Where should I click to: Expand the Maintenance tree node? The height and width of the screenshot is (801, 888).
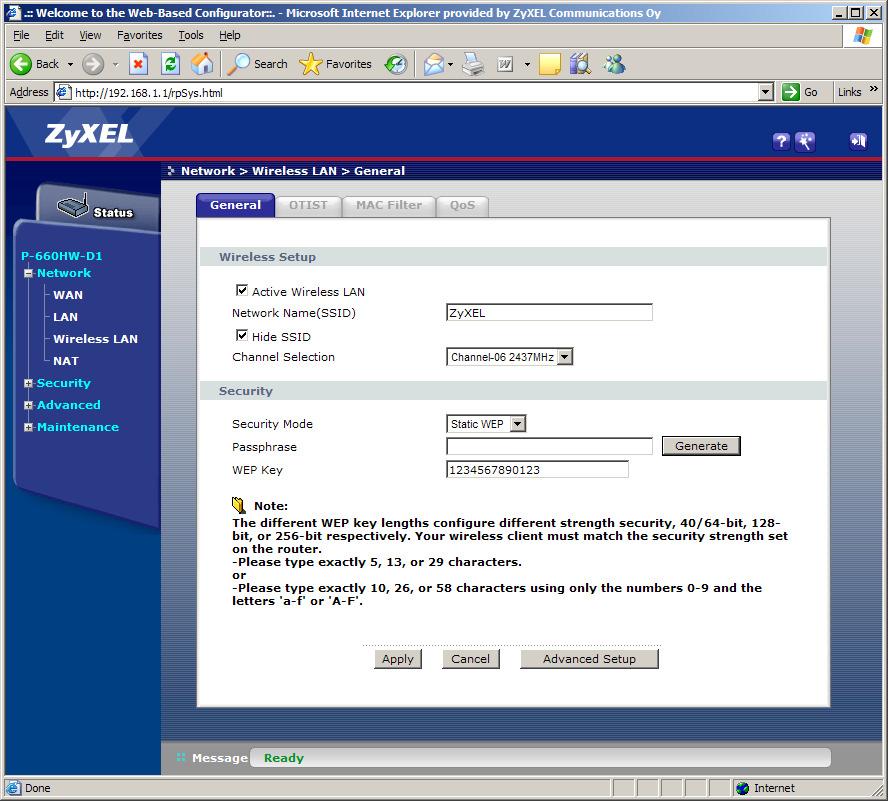point(28,428)
